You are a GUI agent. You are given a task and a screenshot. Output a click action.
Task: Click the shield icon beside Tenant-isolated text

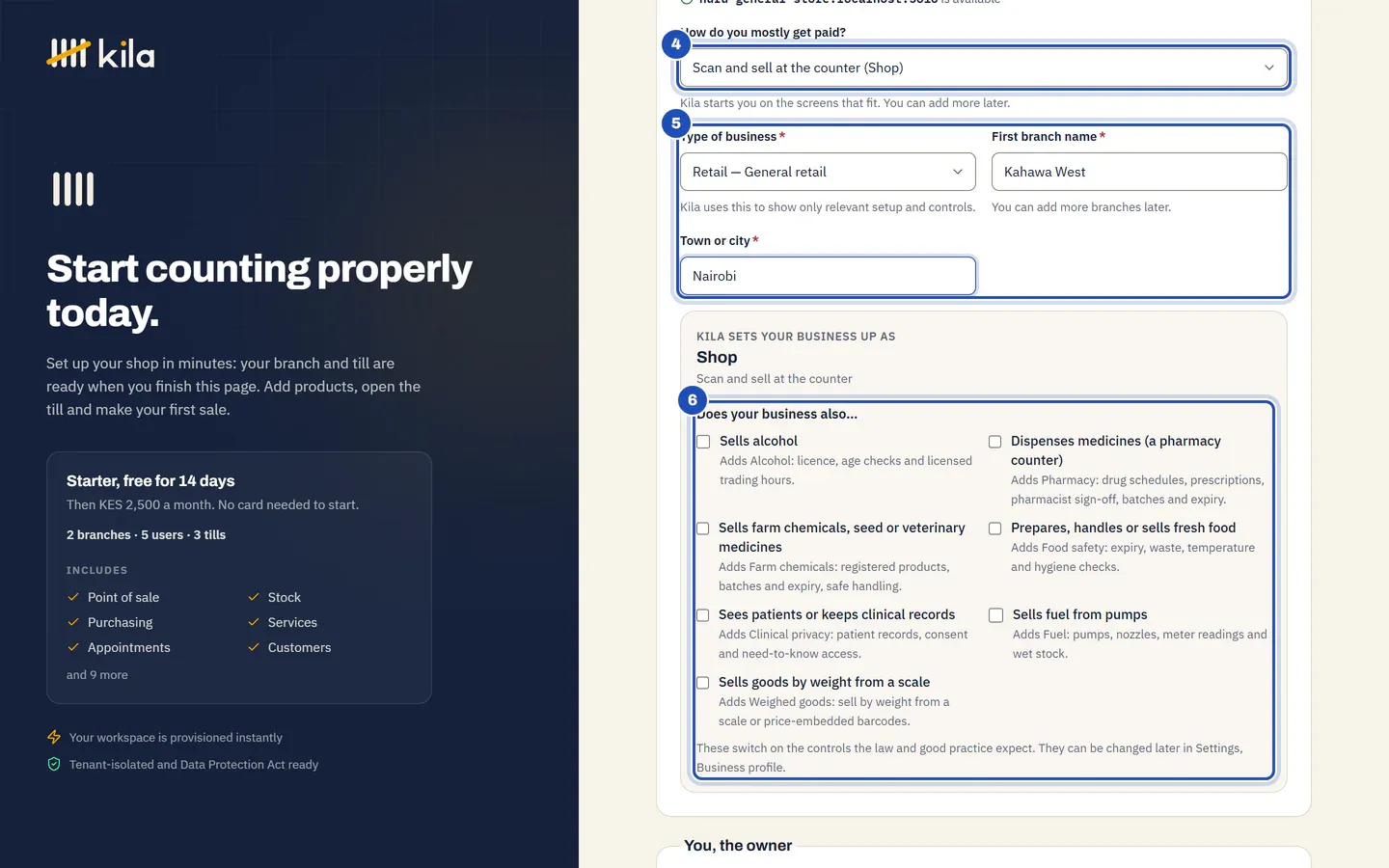click(x=54, y=764)
